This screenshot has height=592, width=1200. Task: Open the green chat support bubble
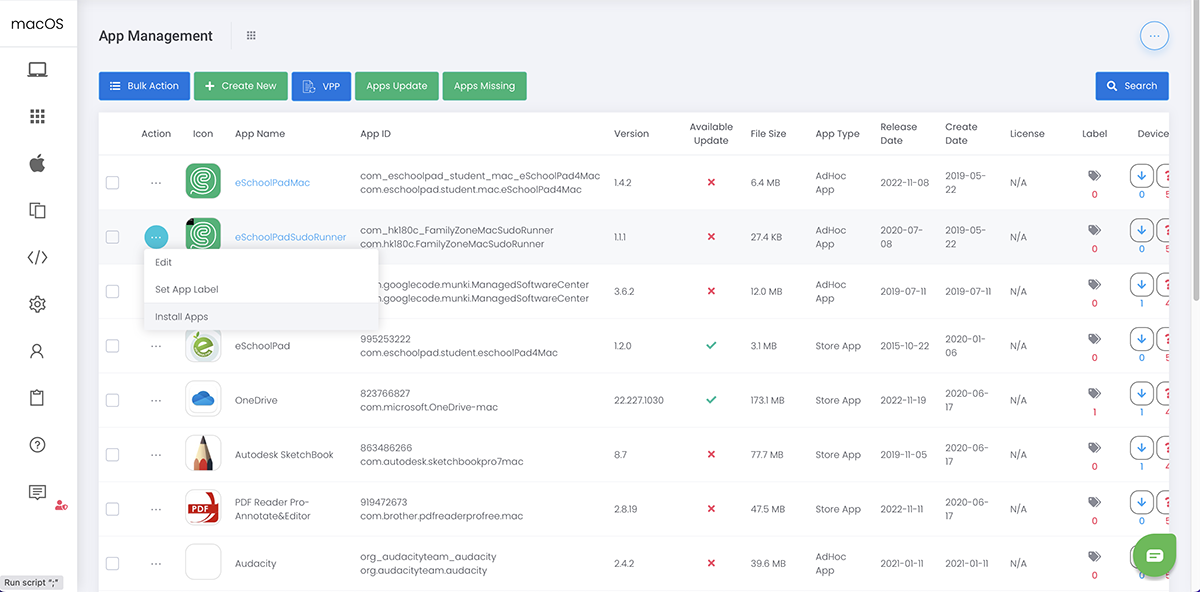pos(1154,555)
